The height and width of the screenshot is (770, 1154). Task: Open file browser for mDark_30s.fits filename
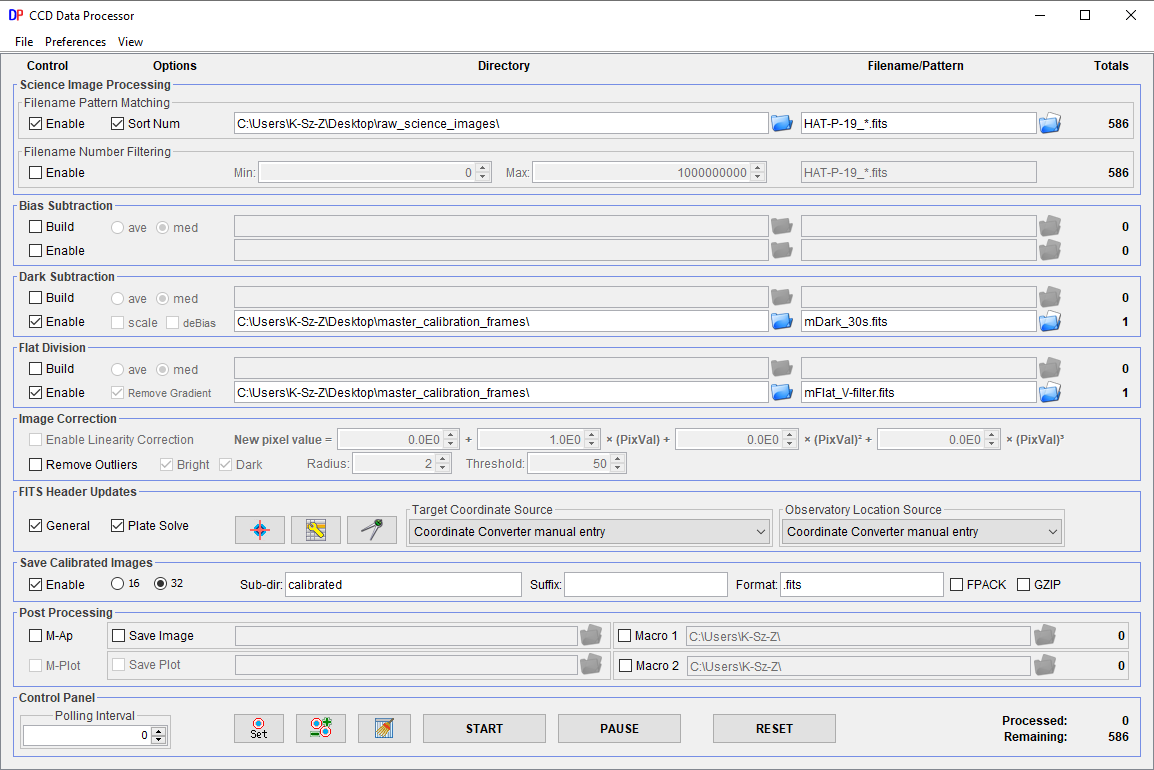coord(1049,321)
